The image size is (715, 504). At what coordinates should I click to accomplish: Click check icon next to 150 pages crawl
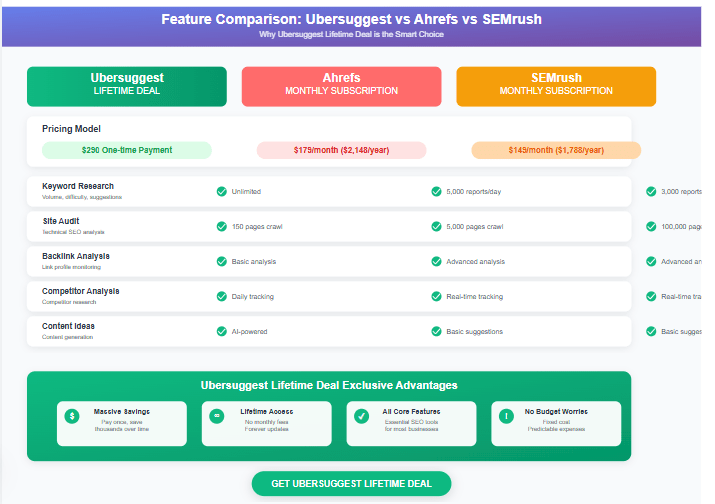221,227
